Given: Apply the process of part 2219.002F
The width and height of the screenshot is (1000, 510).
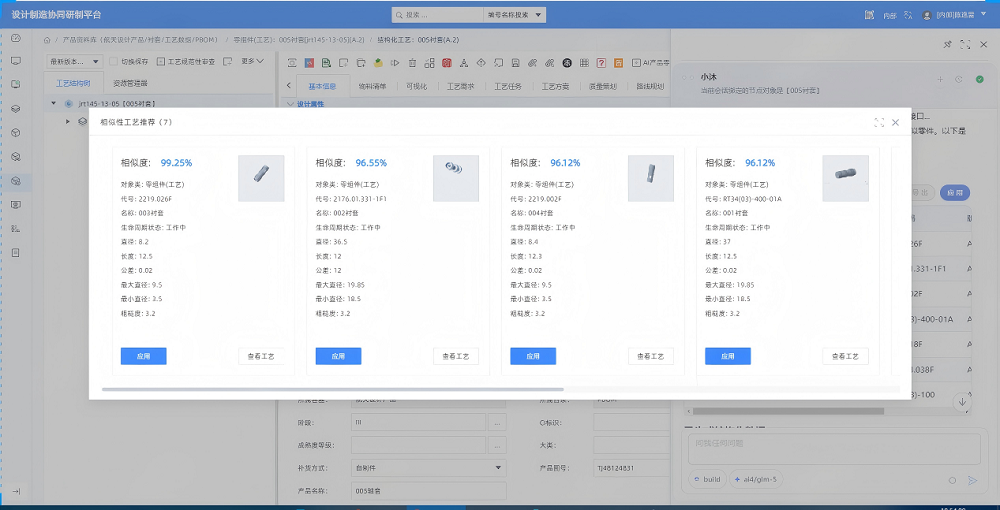Looking at the screenshot, I should (x=533, y=356).
